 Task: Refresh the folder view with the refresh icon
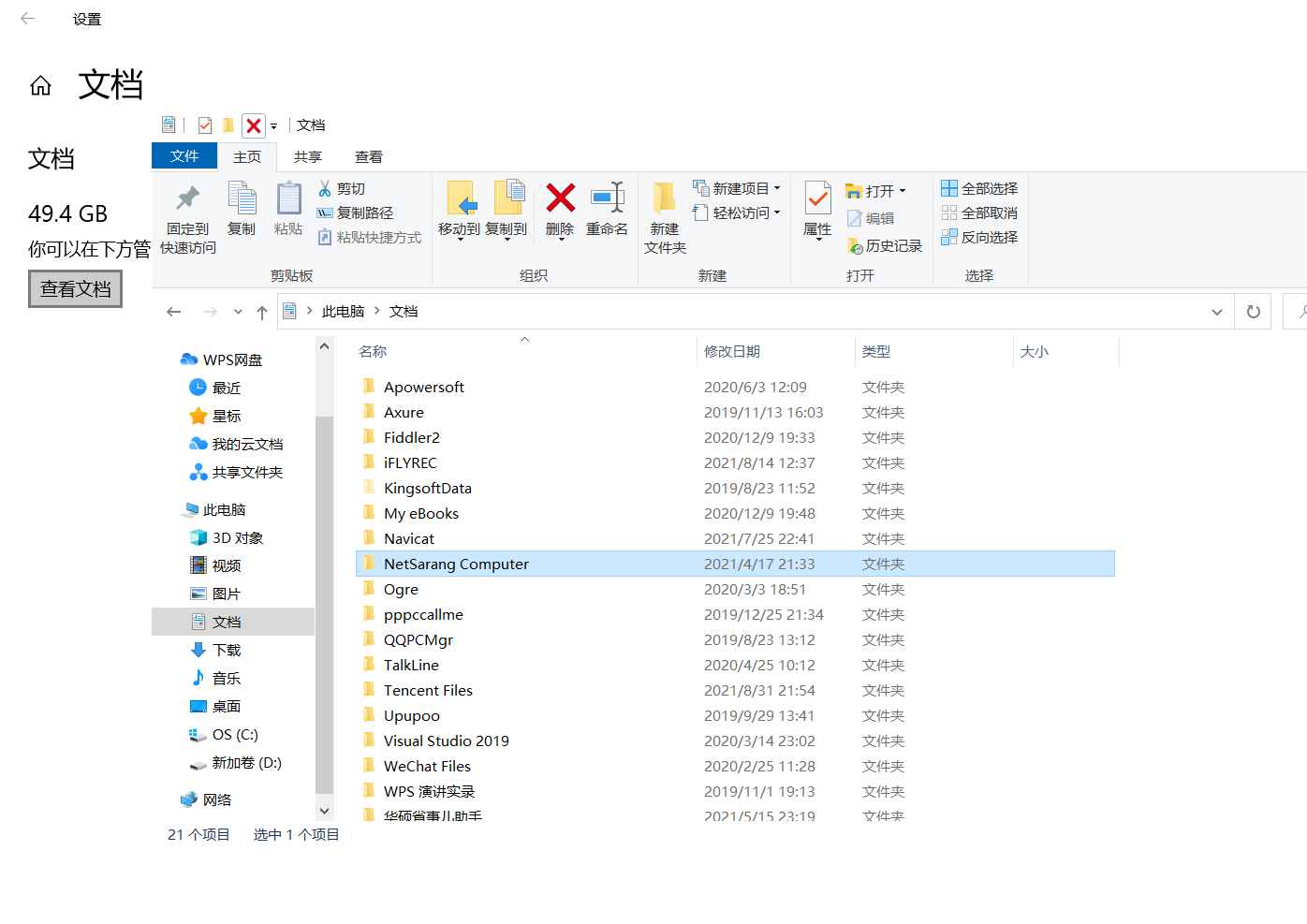[1253, 311]
